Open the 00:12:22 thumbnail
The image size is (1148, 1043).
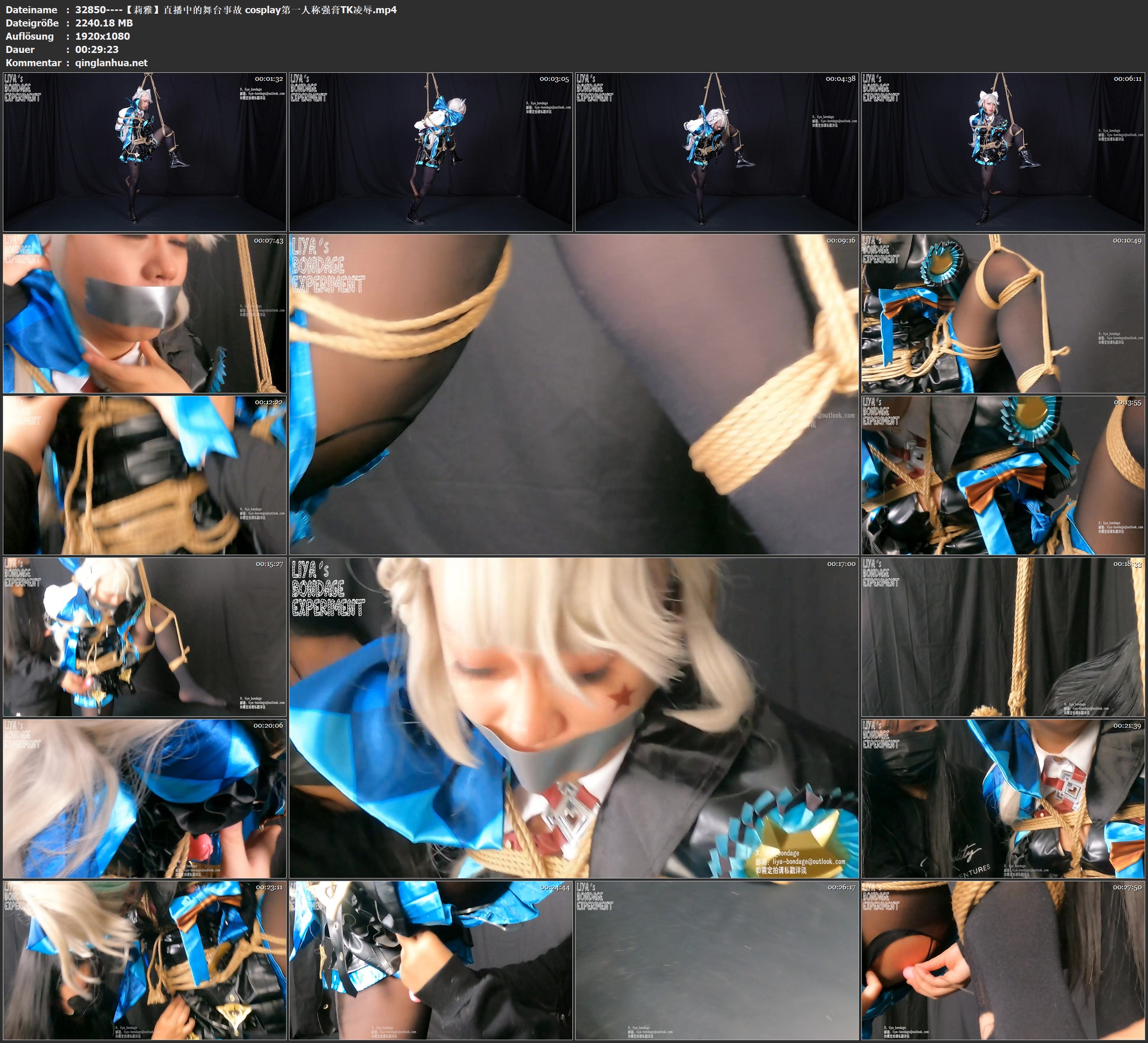[145, 475]
